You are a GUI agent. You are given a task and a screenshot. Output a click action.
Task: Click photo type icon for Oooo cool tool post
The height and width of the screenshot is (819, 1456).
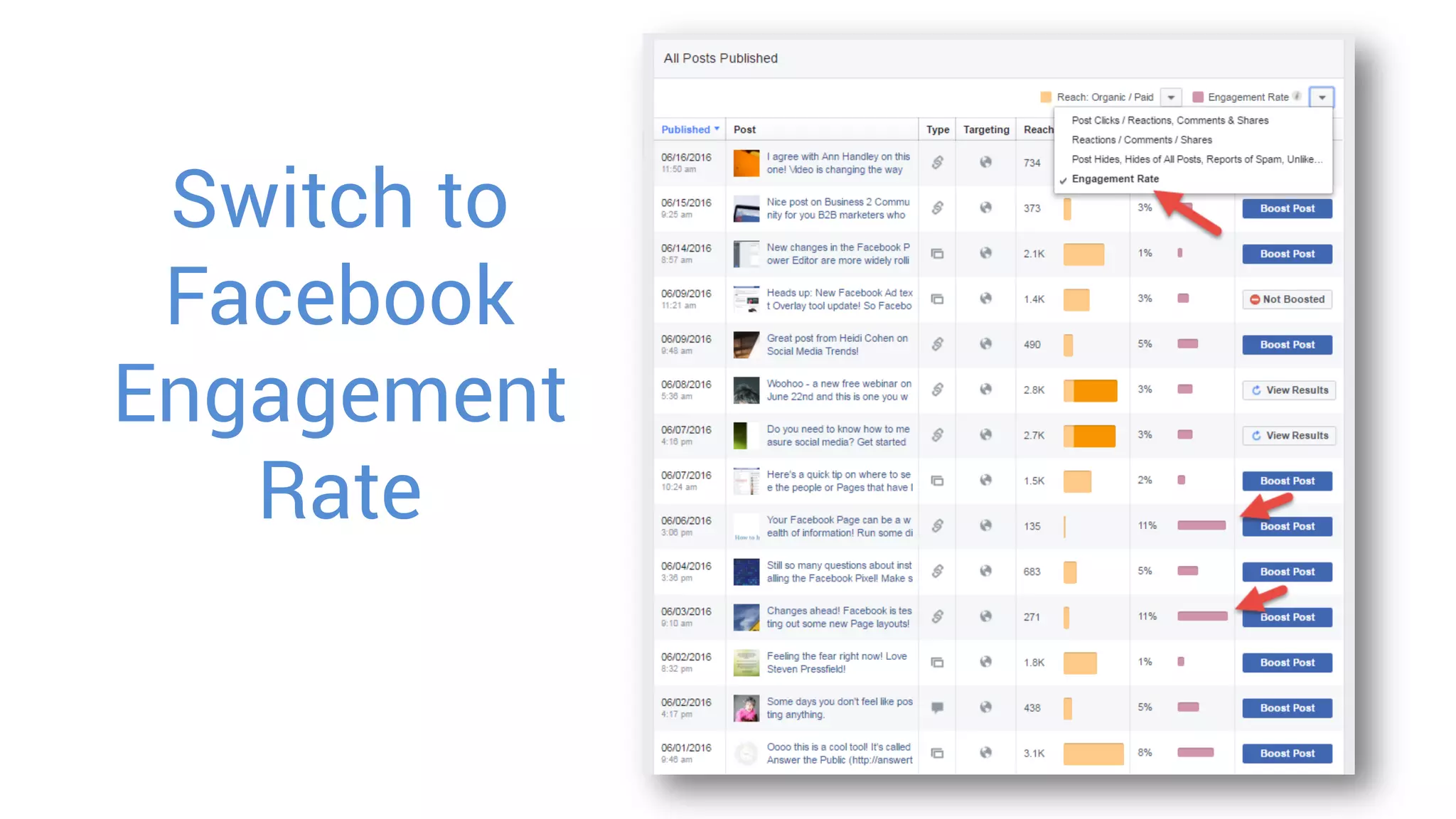click(938, 753)
